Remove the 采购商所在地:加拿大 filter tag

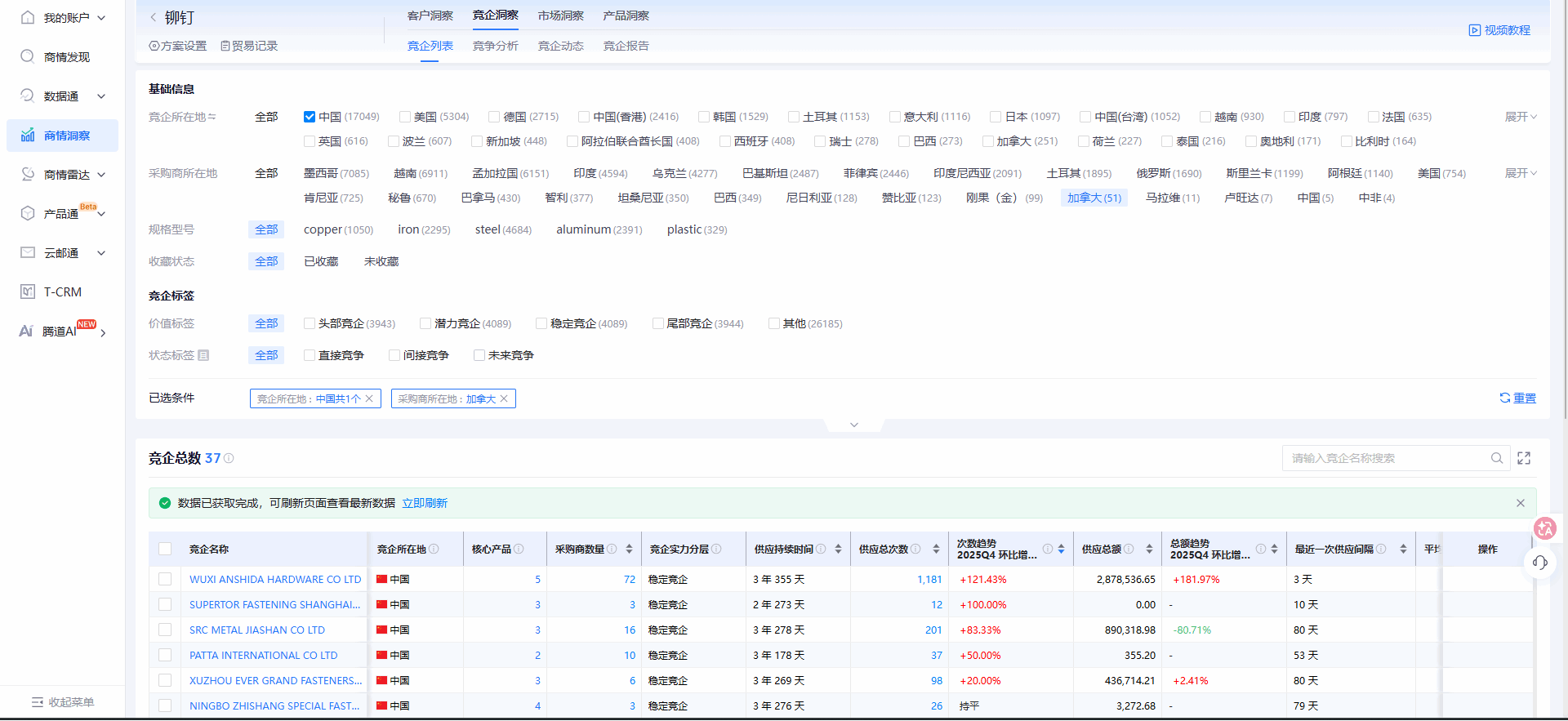505,399
